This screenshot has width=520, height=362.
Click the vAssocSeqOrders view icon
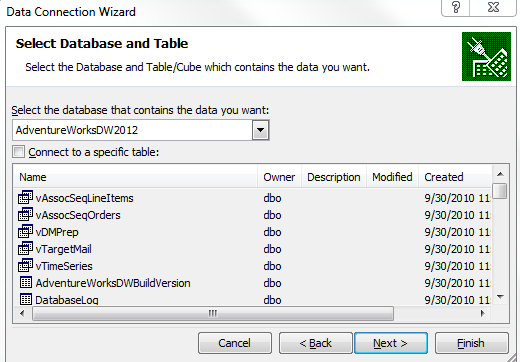click(x=25, y=214)
